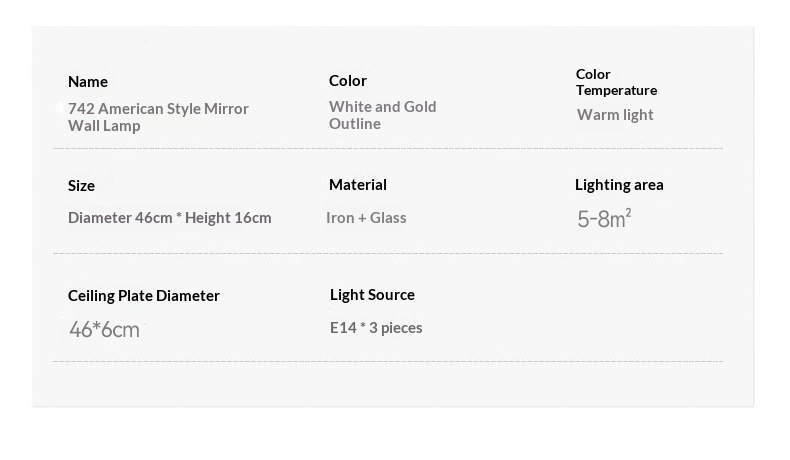Click Diameter 46cm * Height 16cm text
The width and height of the screenshot is (790, 460).
[x=170, y=217]
